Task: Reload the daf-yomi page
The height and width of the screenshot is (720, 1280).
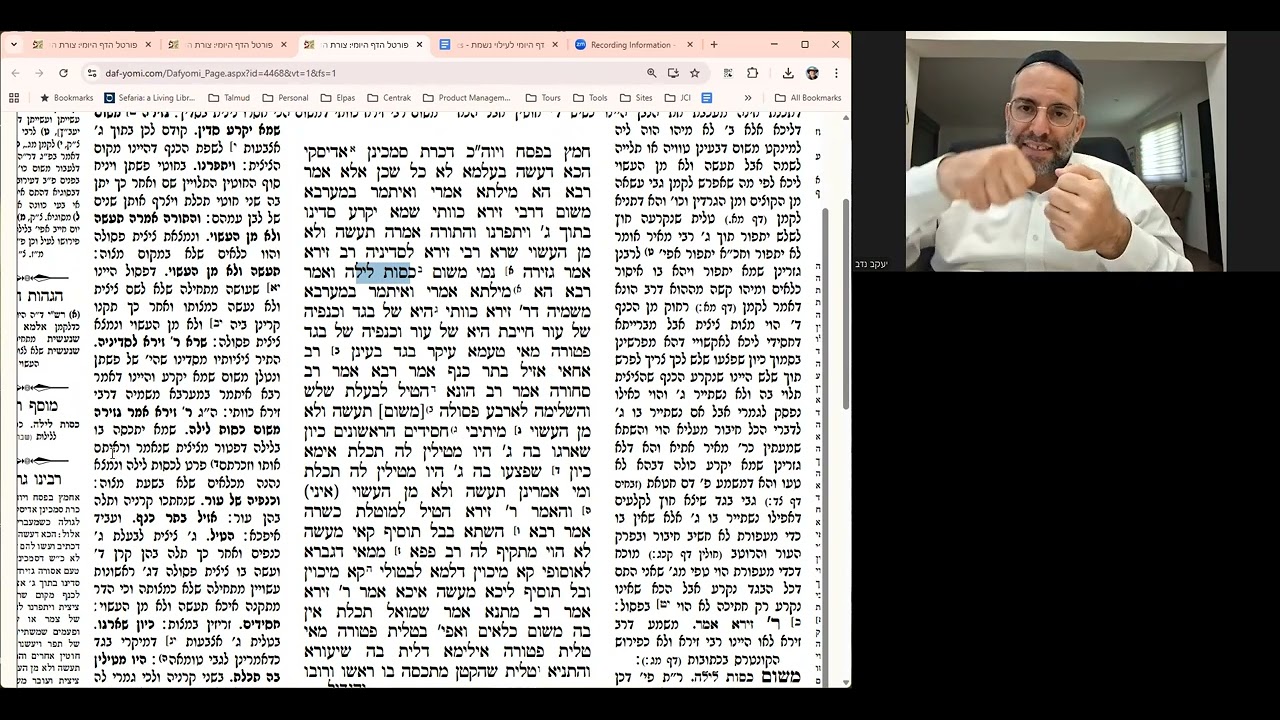Action: (63, 73)
